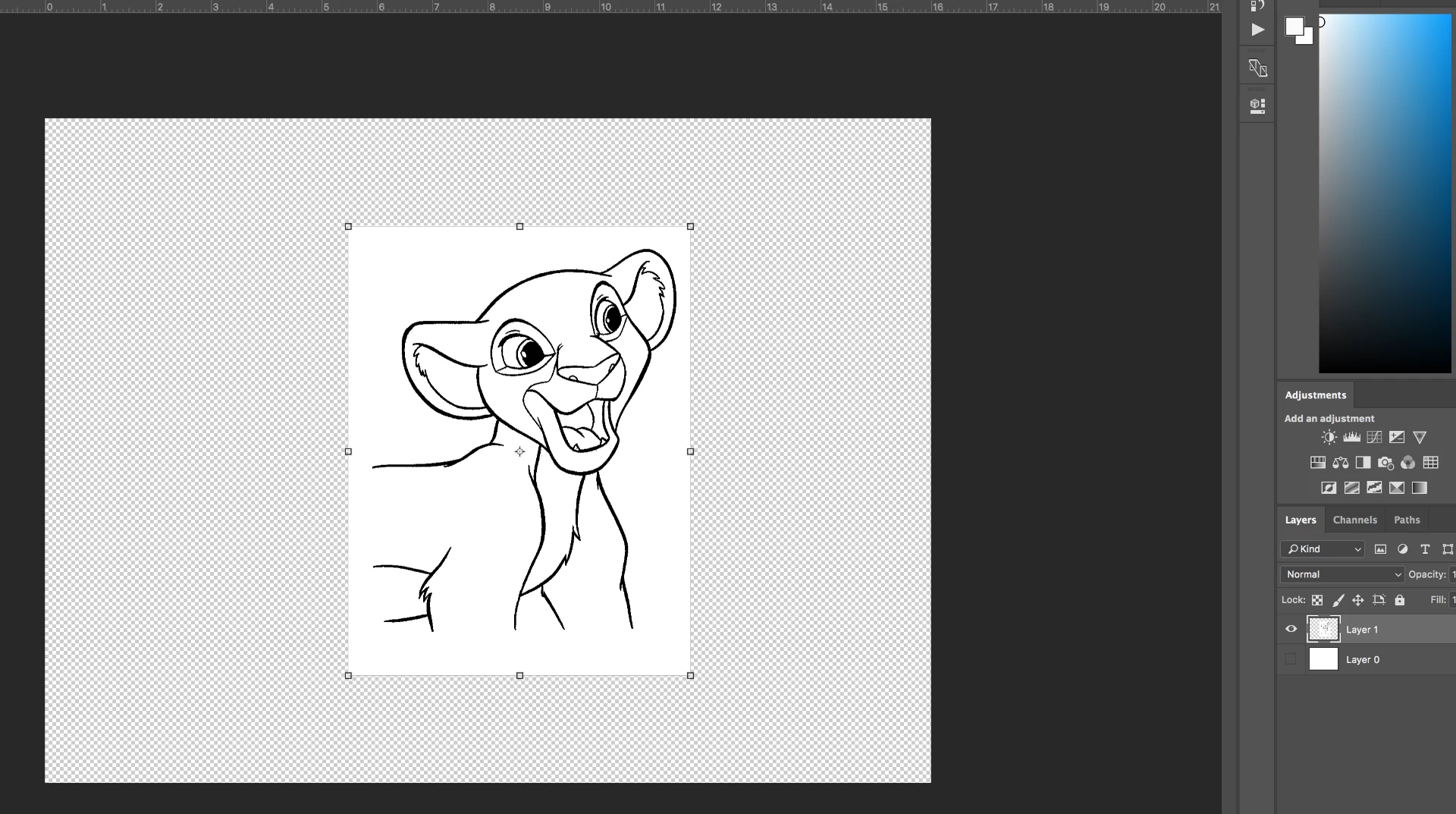
Task: Add a Brightness/Contrast adjustment
Action: click(x=1329, y=437)
